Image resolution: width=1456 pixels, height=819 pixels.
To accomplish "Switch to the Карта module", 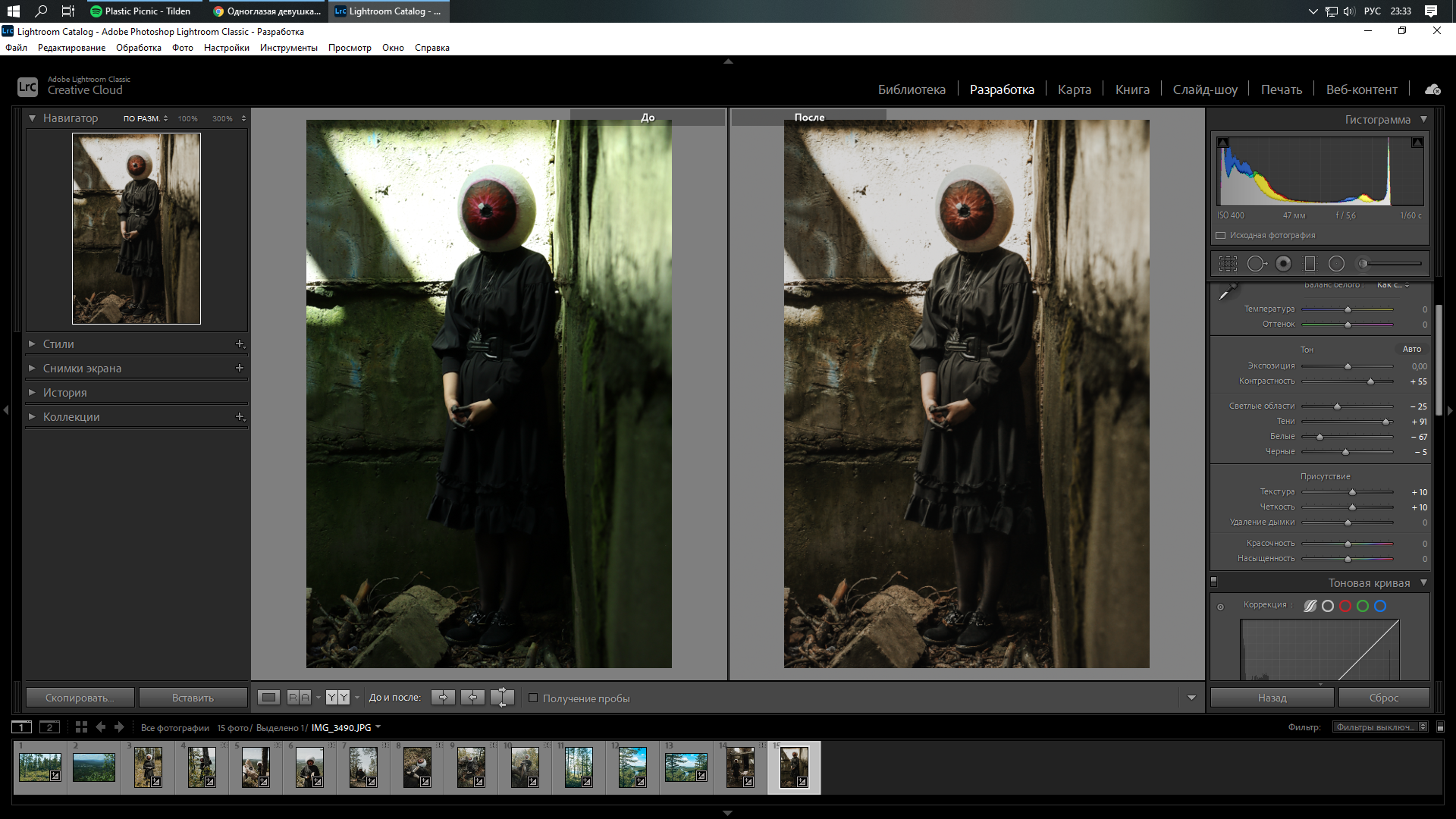I will click(x=1075, y=89).
